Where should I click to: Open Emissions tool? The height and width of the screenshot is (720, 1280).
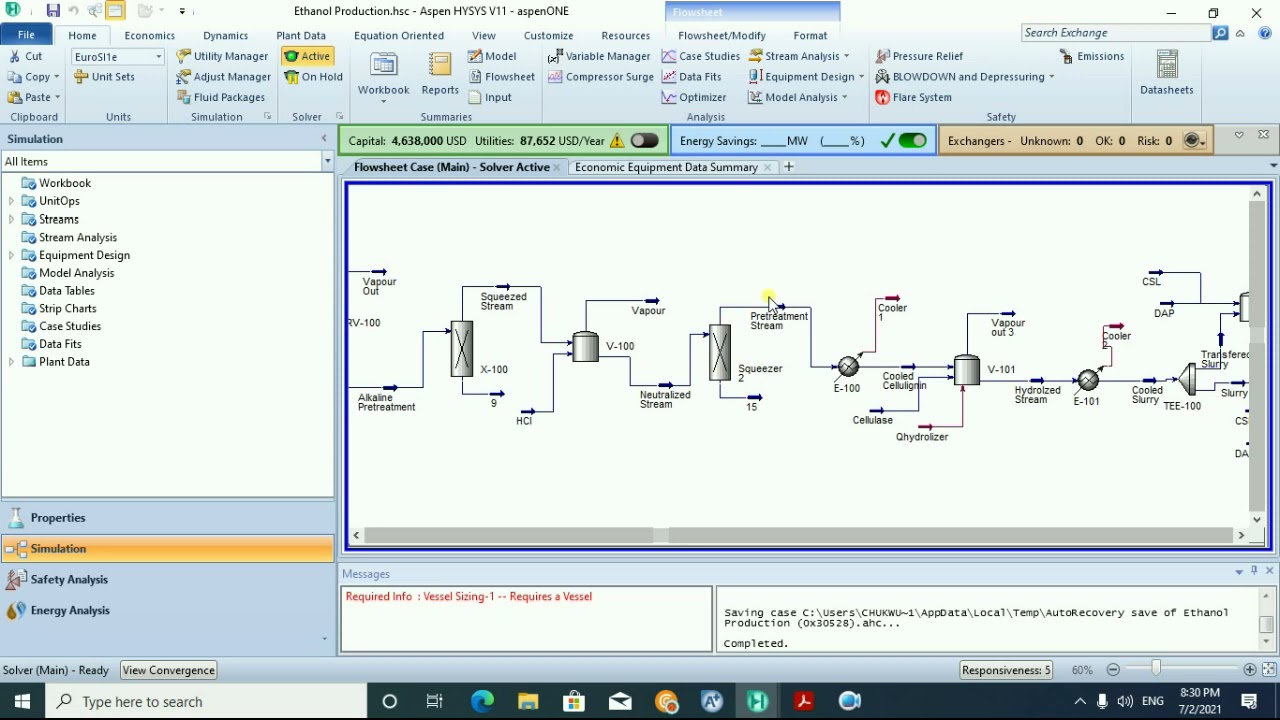[1092, 56]
